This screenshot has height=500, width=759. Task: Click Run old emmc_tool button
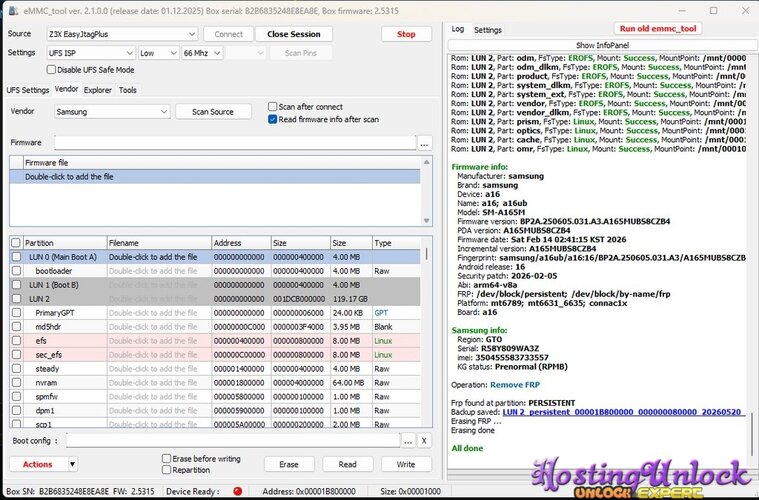click(658, 29)
